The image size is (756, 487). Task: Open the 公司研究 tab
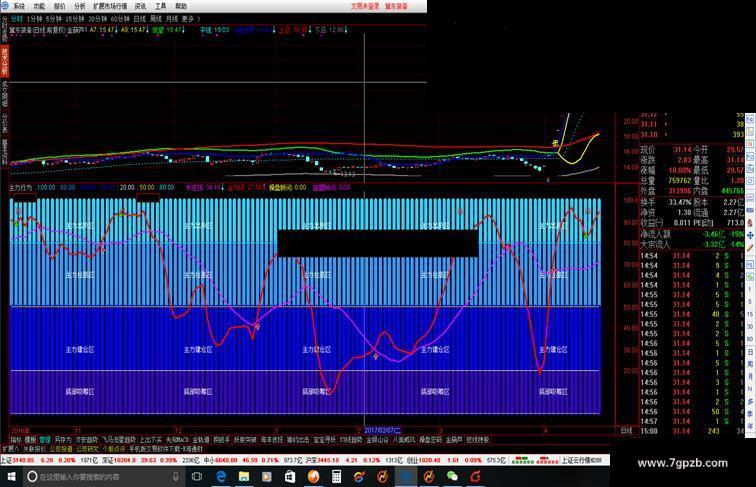point(87,449)
